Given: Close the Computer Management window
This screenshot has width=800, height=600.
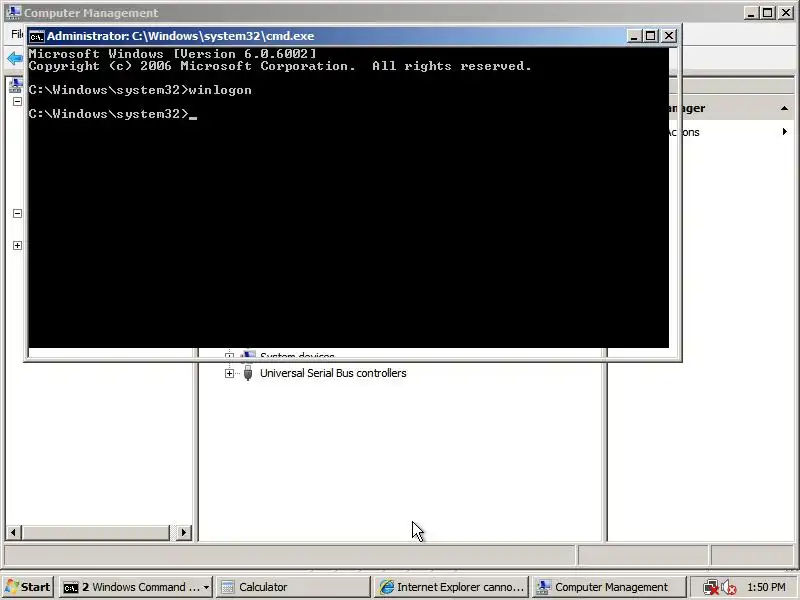Looking at the screenshot, I should (785, 13).
